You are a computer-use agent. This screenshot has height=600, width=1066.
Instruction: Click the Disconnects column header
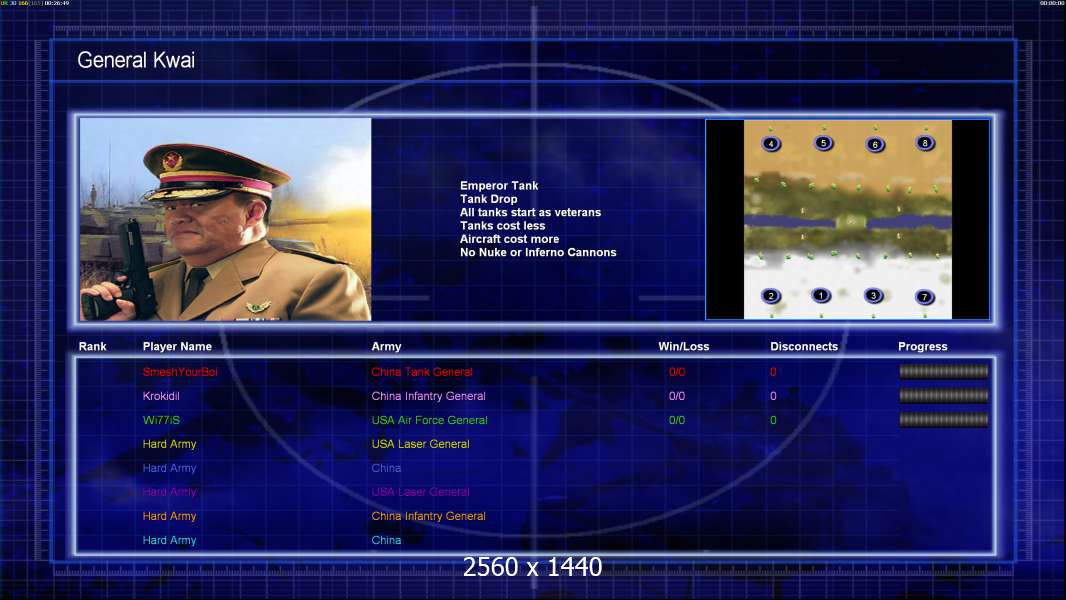click(804, 347)
